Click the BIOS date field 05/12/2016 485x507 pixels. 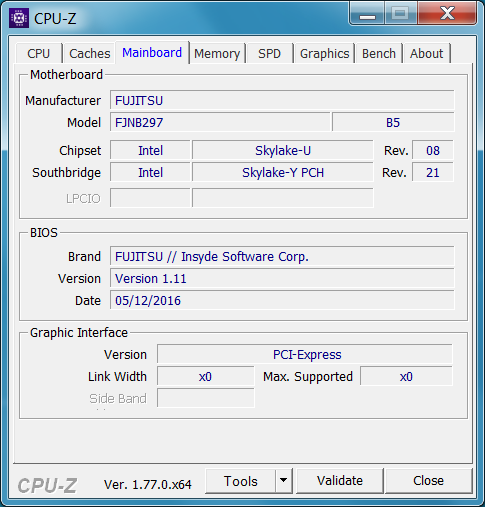tap(282, 300)
